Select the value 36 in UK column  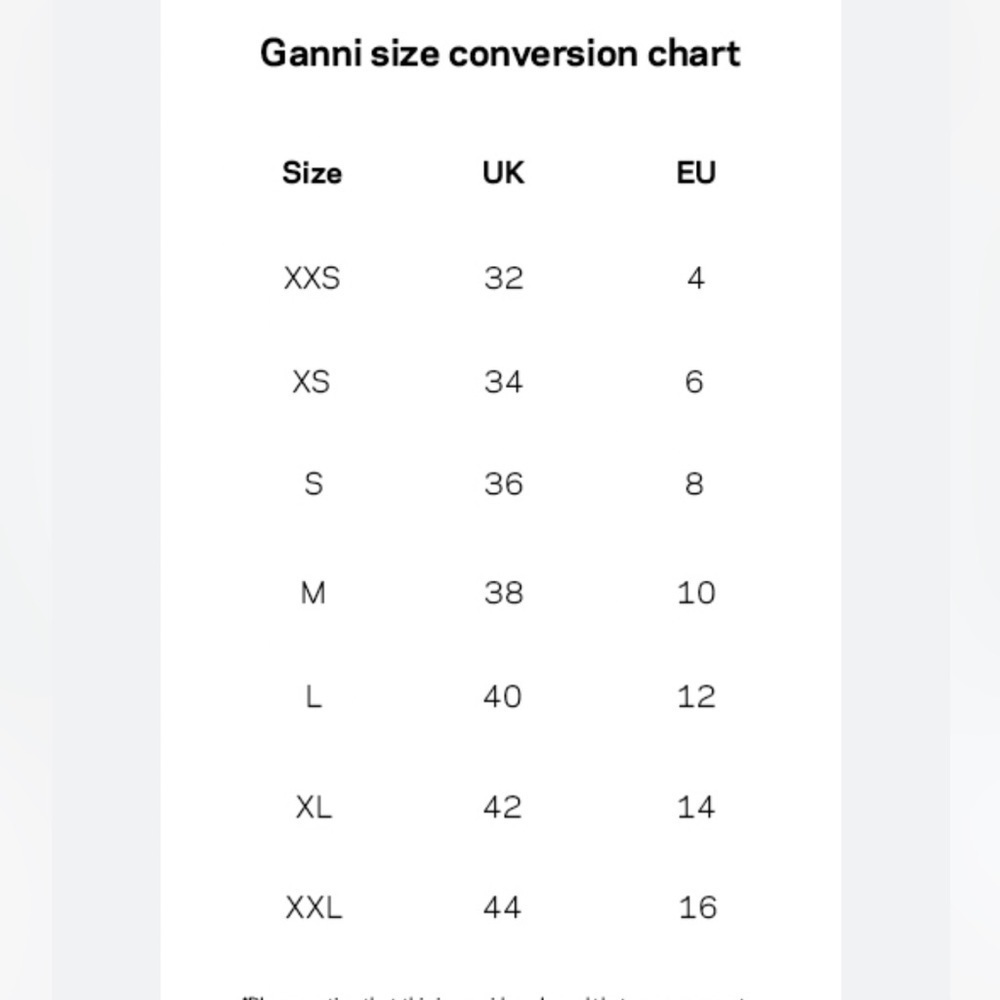click(503, 484)
